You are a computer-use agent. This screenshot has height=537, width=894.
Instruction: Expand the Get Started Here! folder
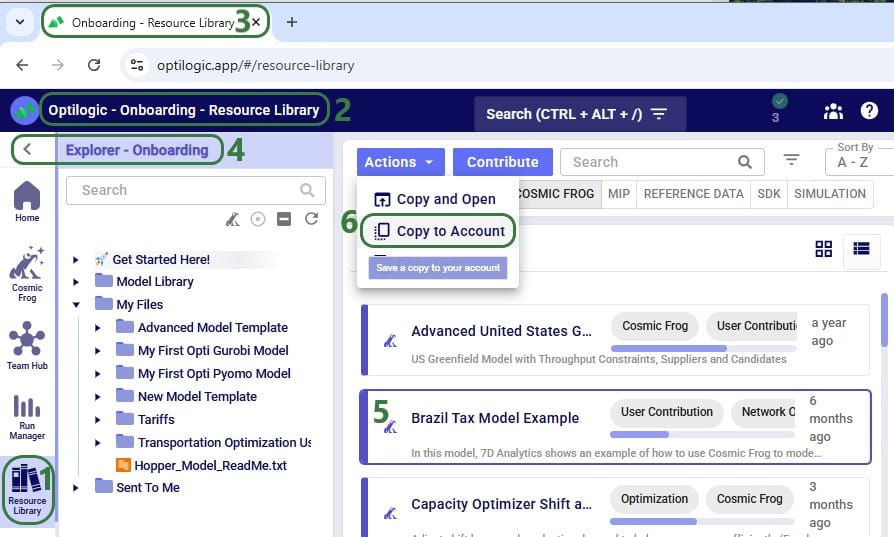click(76, 260)
